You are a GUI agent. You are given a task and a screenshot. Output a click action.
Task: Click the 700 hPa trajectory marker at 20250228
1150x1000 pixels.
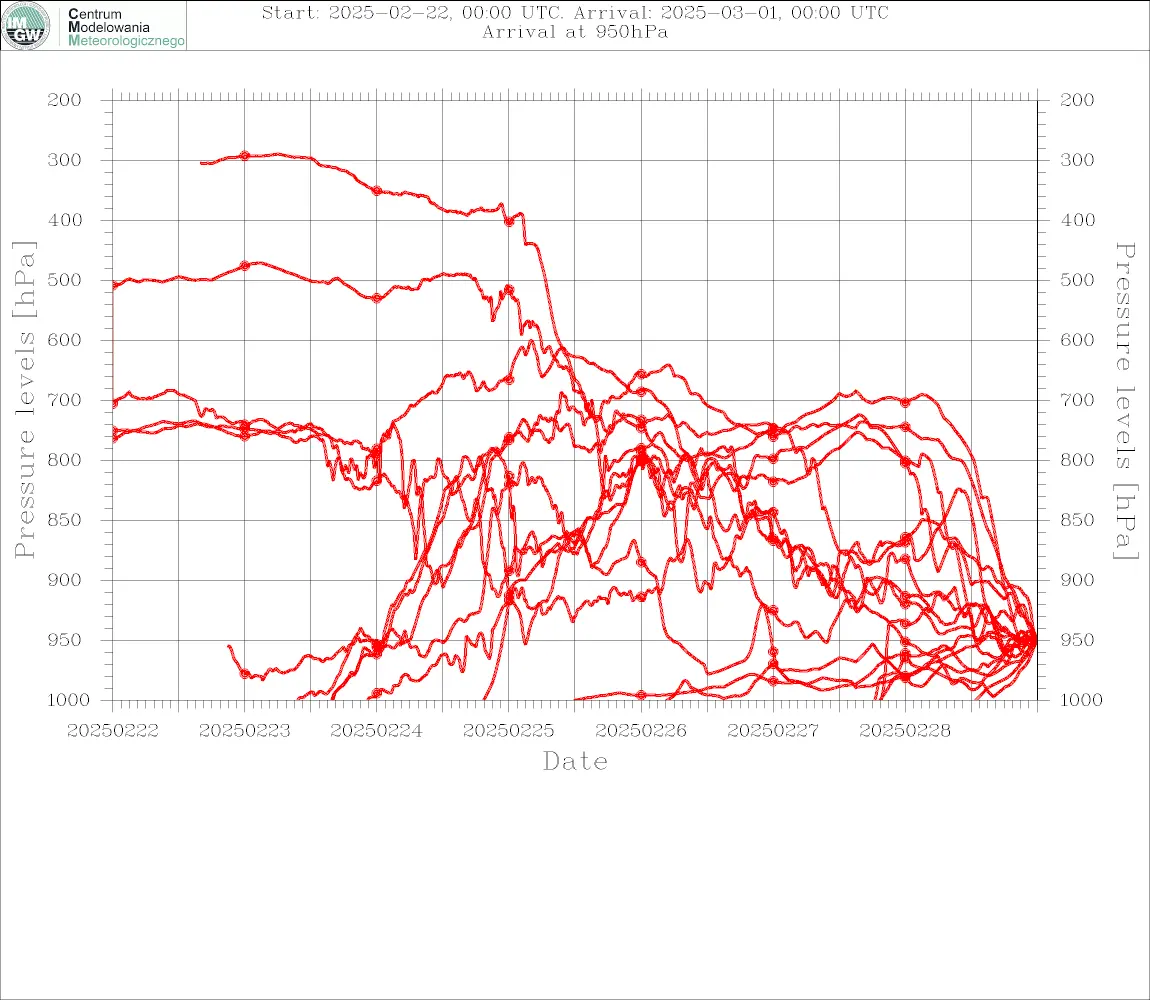(905, 402)
